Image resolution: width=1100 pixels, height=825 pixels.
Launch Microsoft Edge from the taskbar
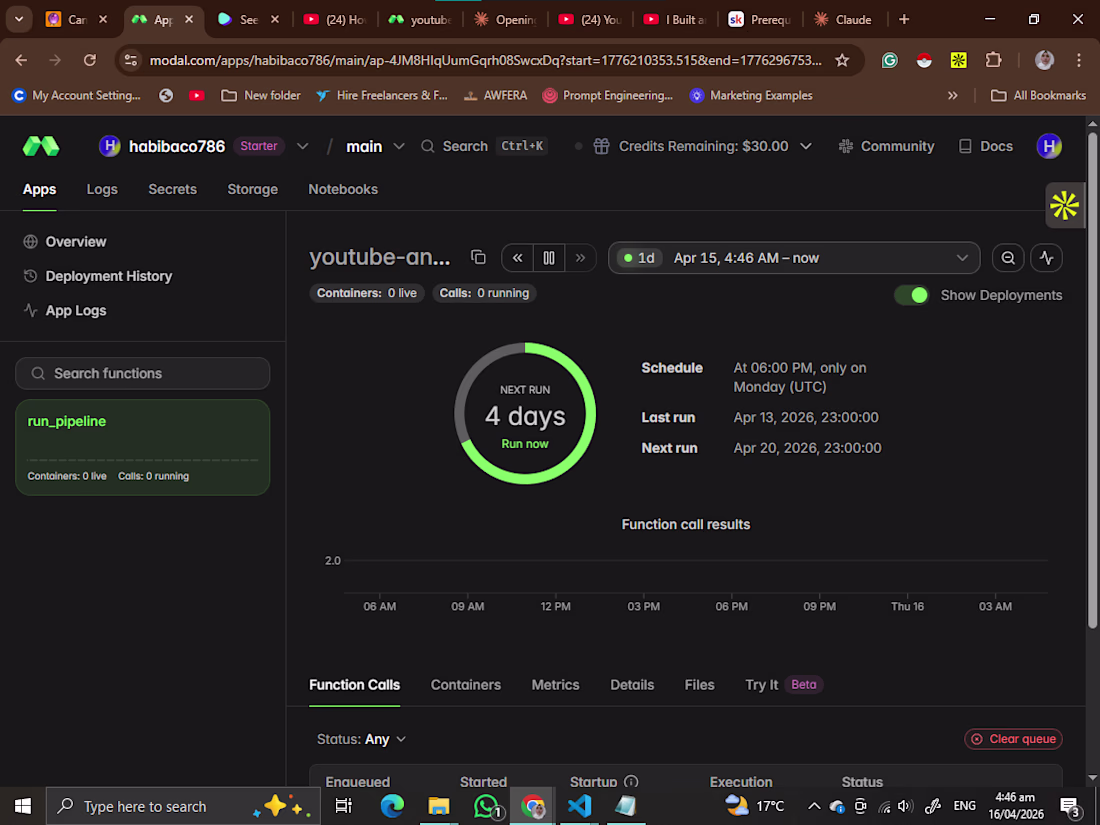coord(392,805)
